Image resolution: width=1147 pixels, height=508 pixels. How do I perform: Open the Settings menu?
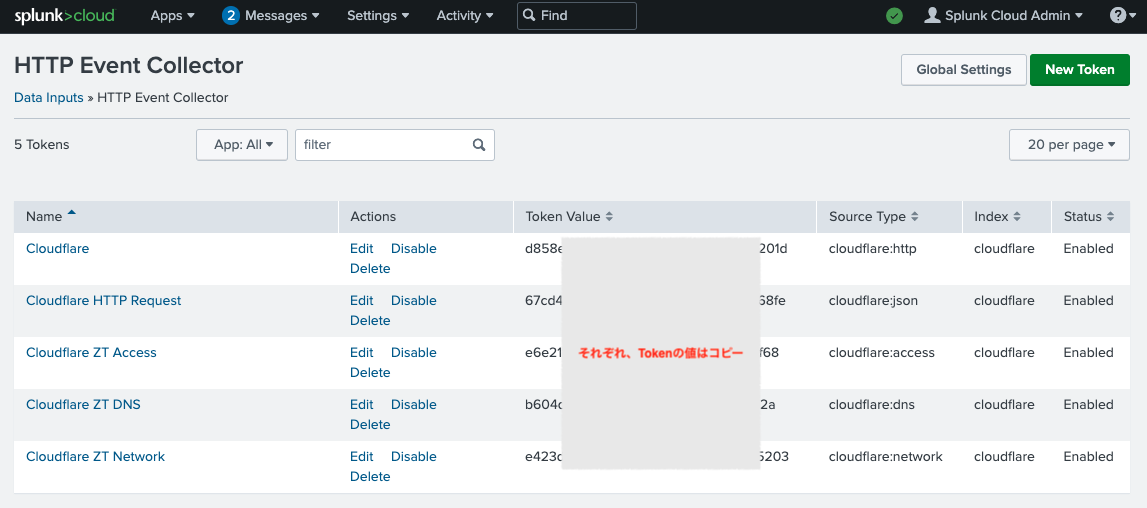378,15
